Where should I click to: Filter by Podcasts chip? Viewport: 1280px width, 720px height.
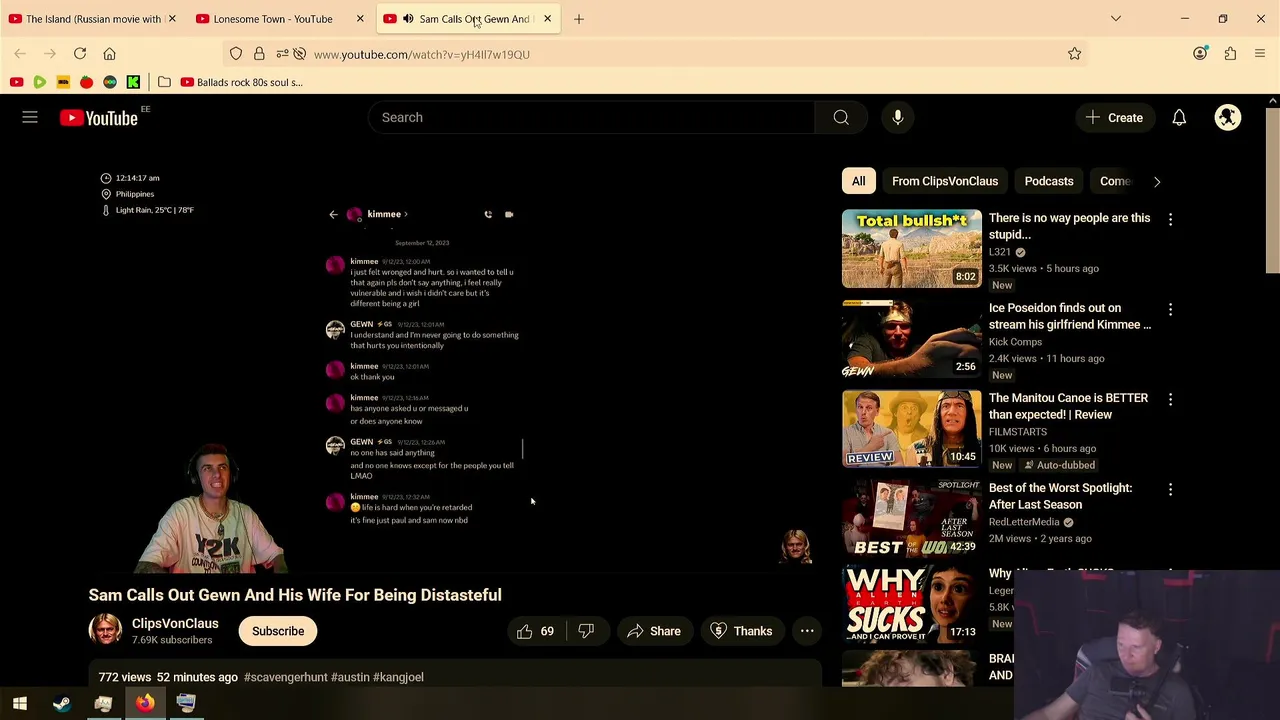point(1049,181)
